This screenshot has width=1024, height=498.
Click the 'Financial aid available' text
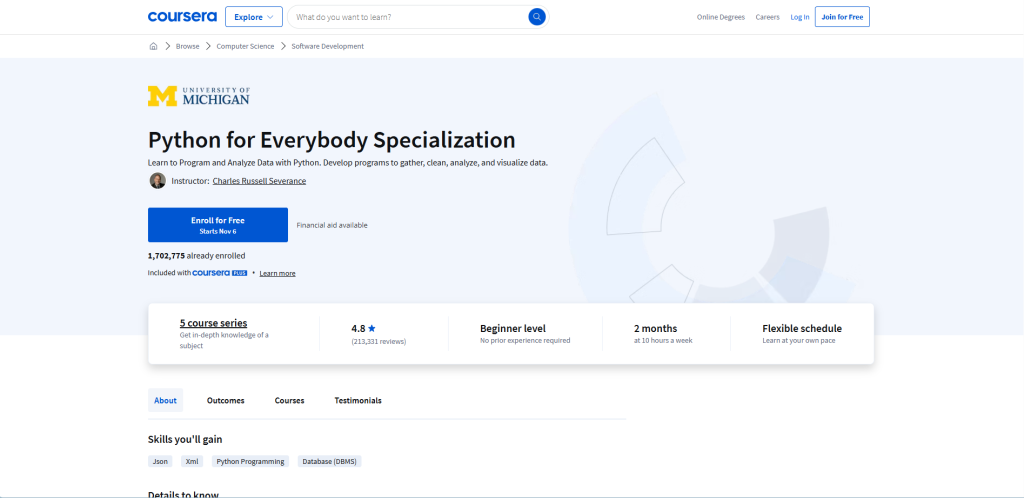[332, 225]
